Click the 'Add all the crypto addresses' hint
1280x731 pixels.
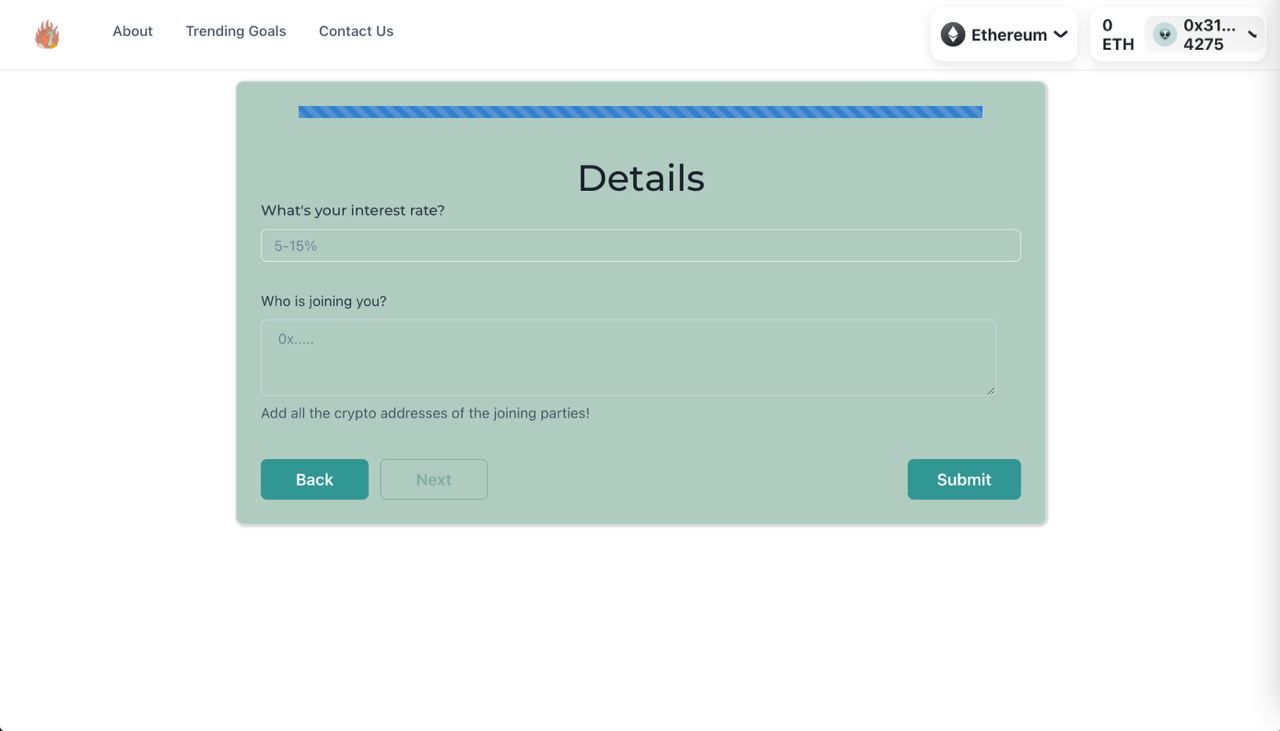coord(425,413)
